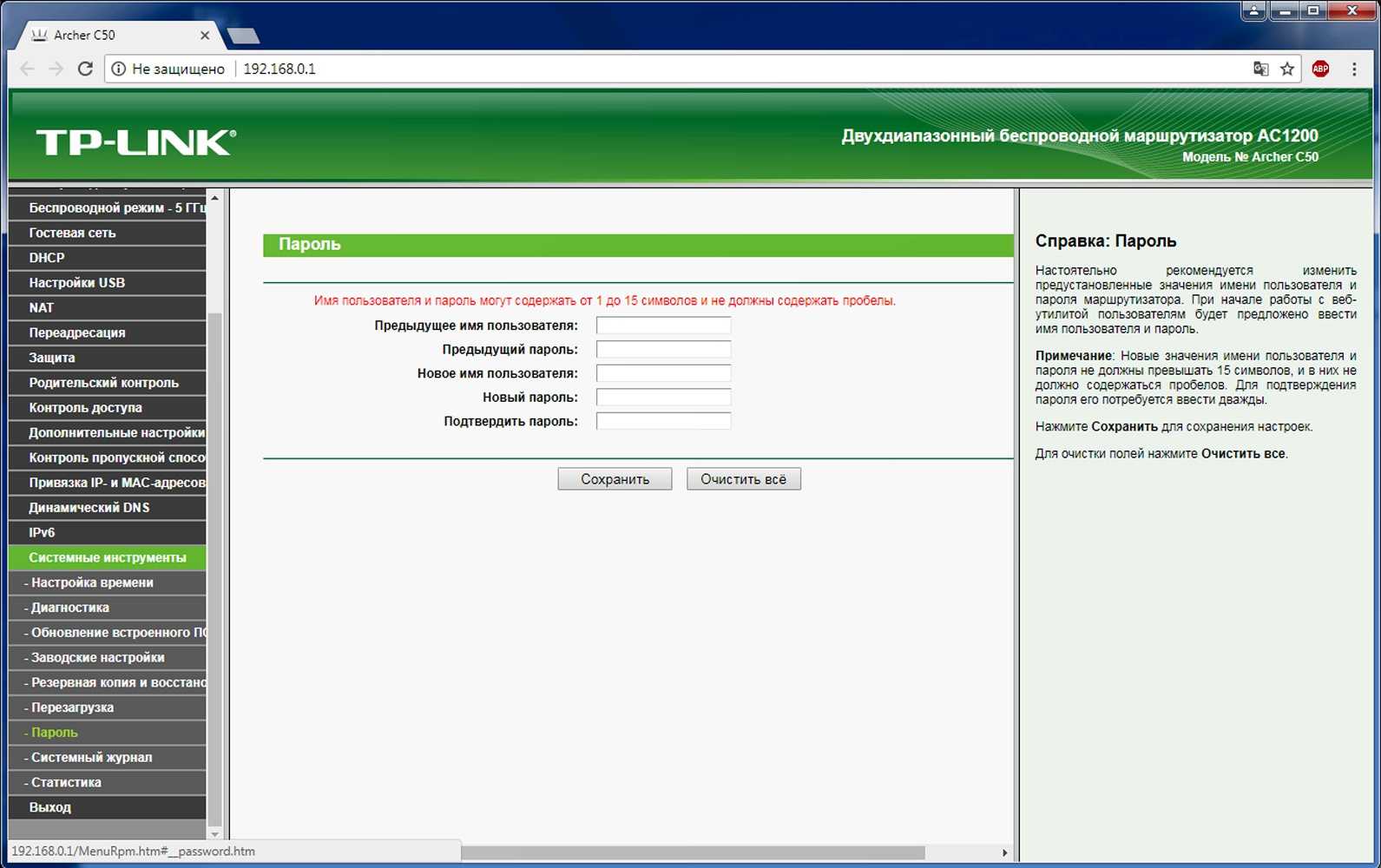
Task: Click sidebar scrollbar down arrow
Action: point(215,834)
